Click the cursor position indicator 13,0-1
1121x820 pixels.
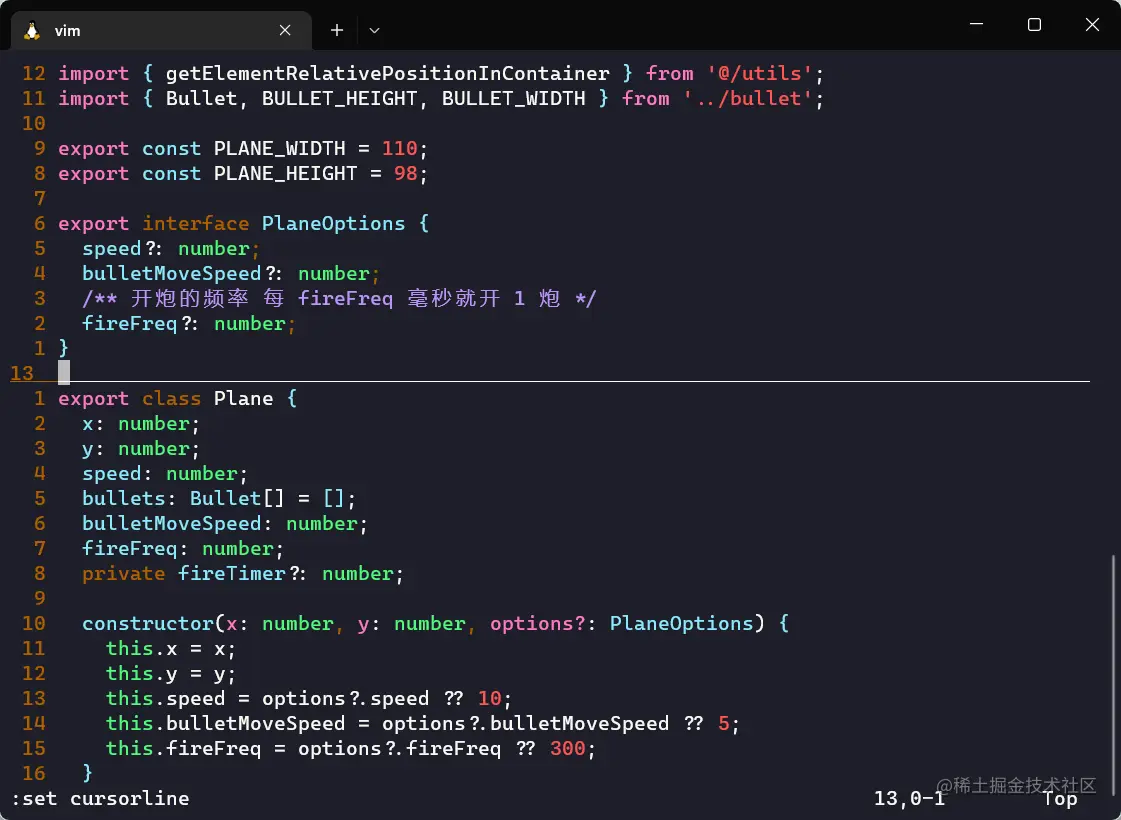pos(908,798)
